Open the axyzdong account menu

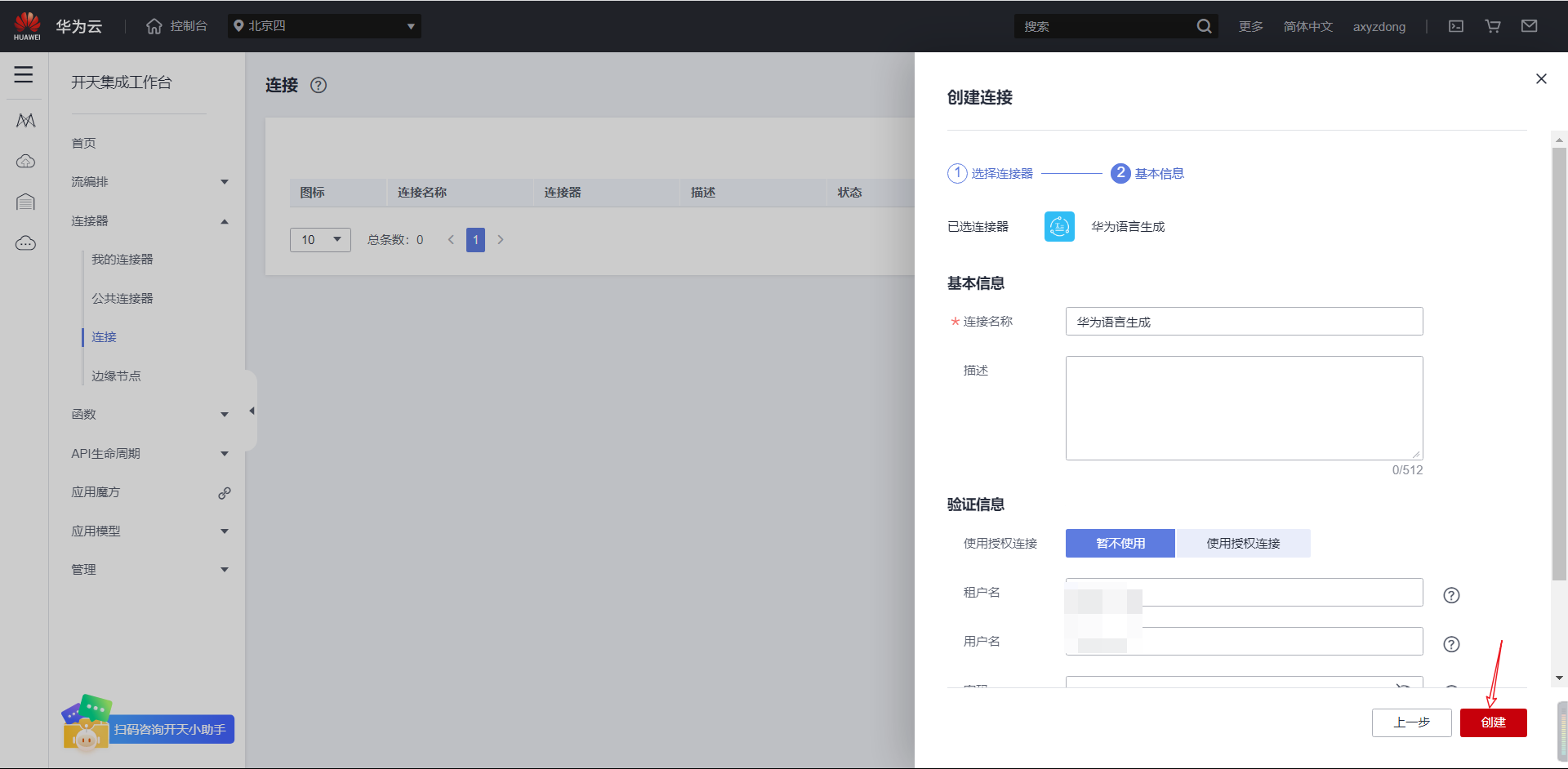pyautogui.click(x=1379, y=26)
